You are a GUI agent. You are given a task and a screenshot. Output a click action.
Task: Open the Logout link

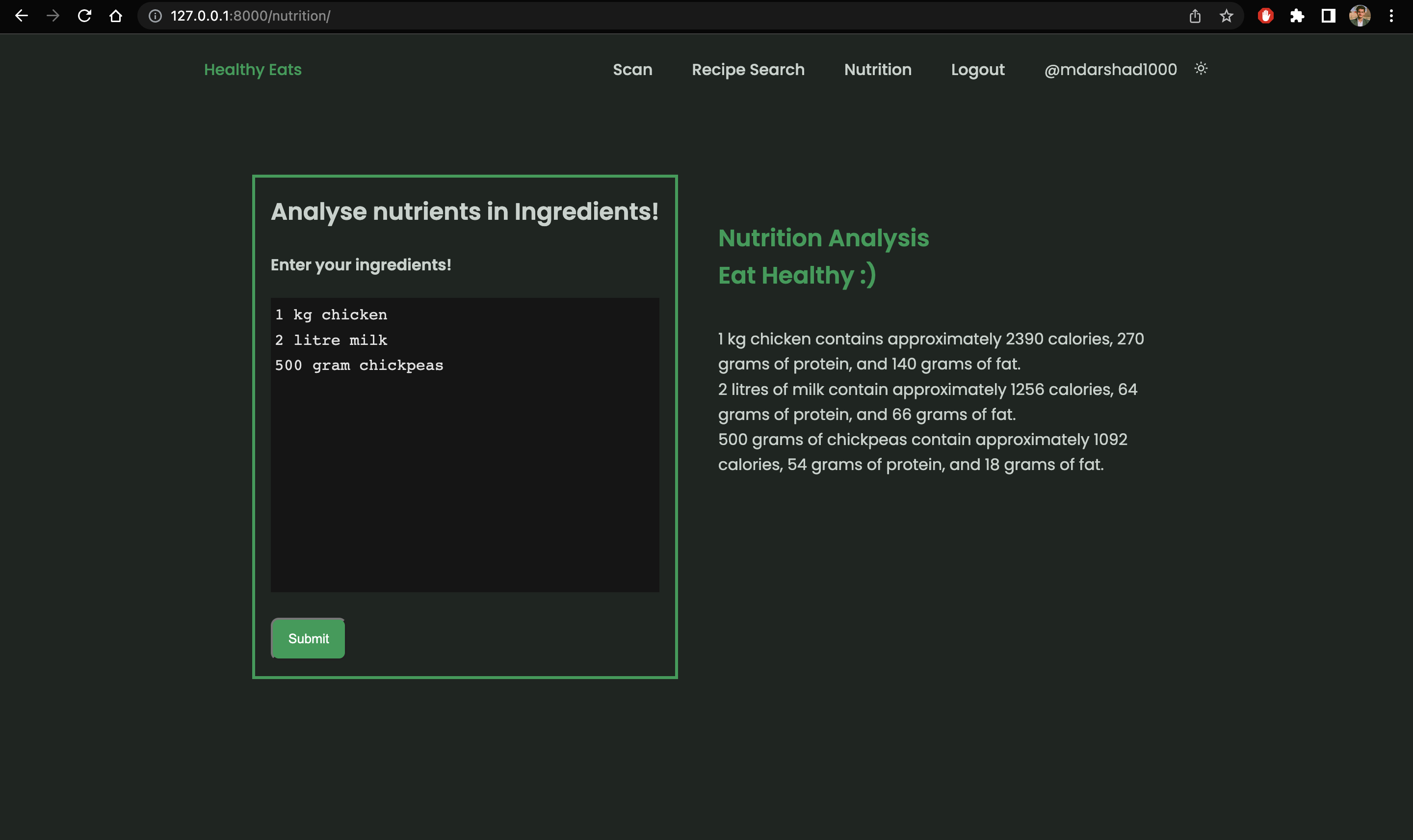[977, 70]
